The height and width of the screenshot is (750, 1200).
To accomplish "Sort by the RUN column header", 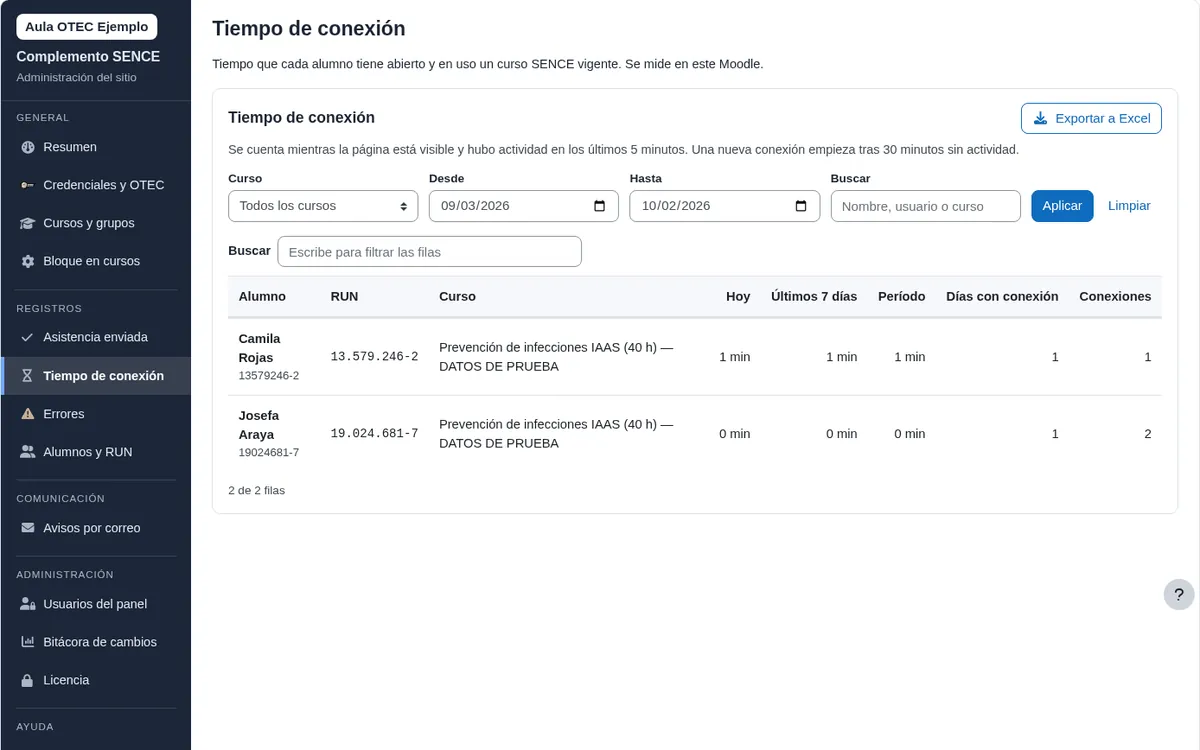I will coord(344,297).
